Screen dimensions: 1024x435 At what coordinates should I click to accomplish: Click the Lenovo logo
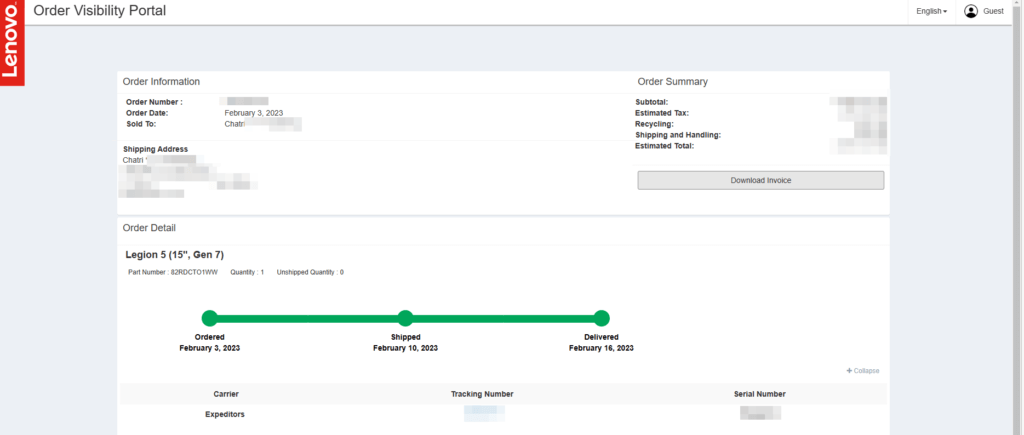[12, 43]
